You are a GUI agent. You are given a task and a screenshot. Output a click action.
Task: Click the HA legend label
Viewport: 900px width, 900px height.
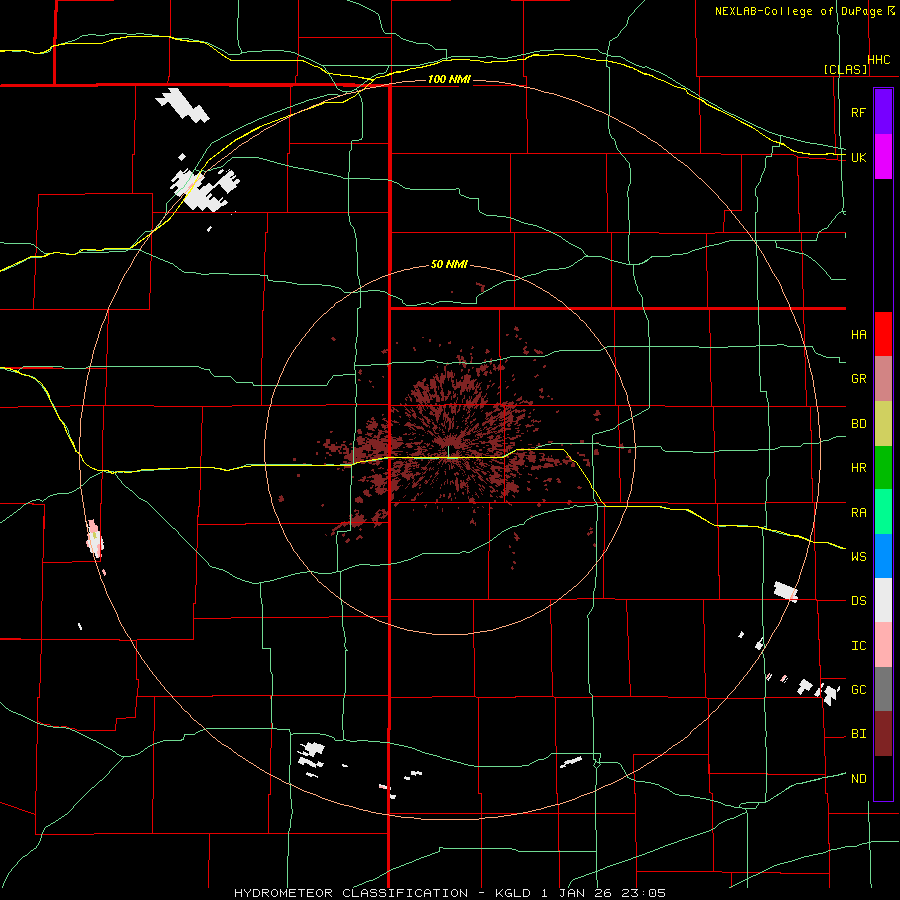click(858, 335)
